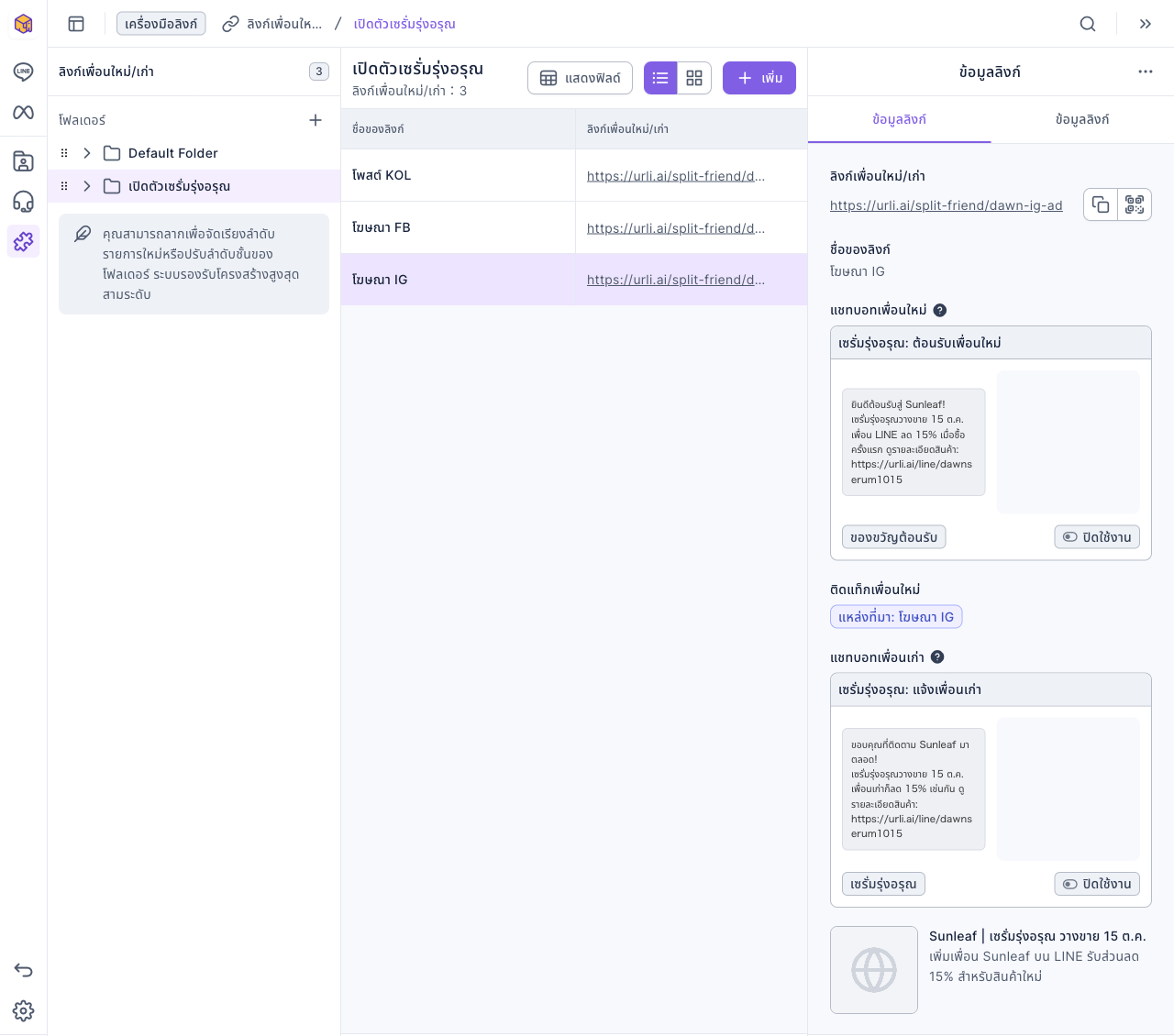Click the return arrow icon in sidebar

24,970
